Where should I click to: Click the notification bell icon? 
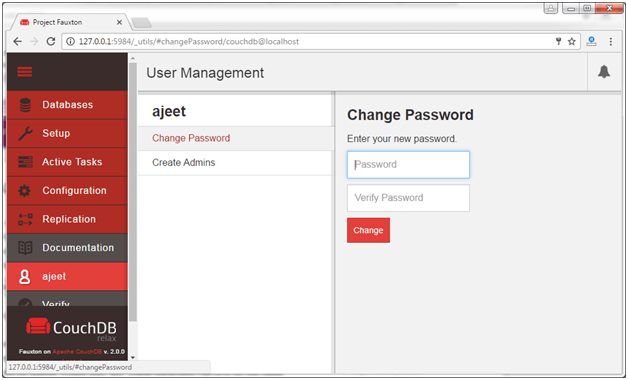click(604, 72)
